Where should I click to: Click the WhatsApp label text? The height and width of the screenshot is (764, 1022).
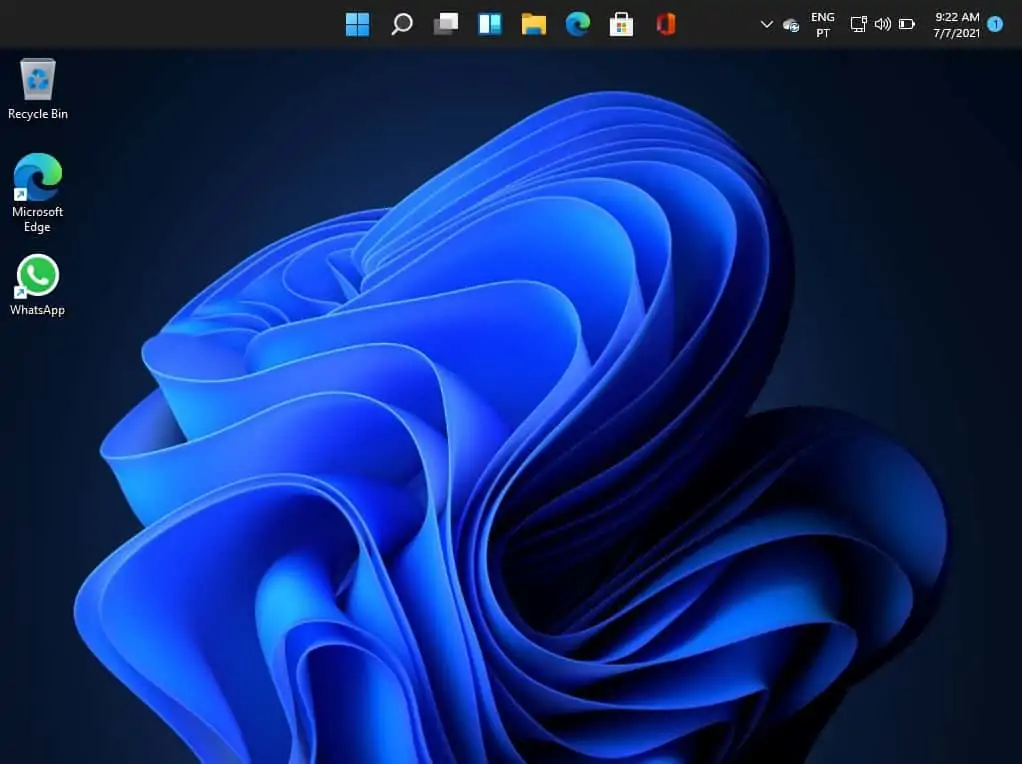click(38, 310)
